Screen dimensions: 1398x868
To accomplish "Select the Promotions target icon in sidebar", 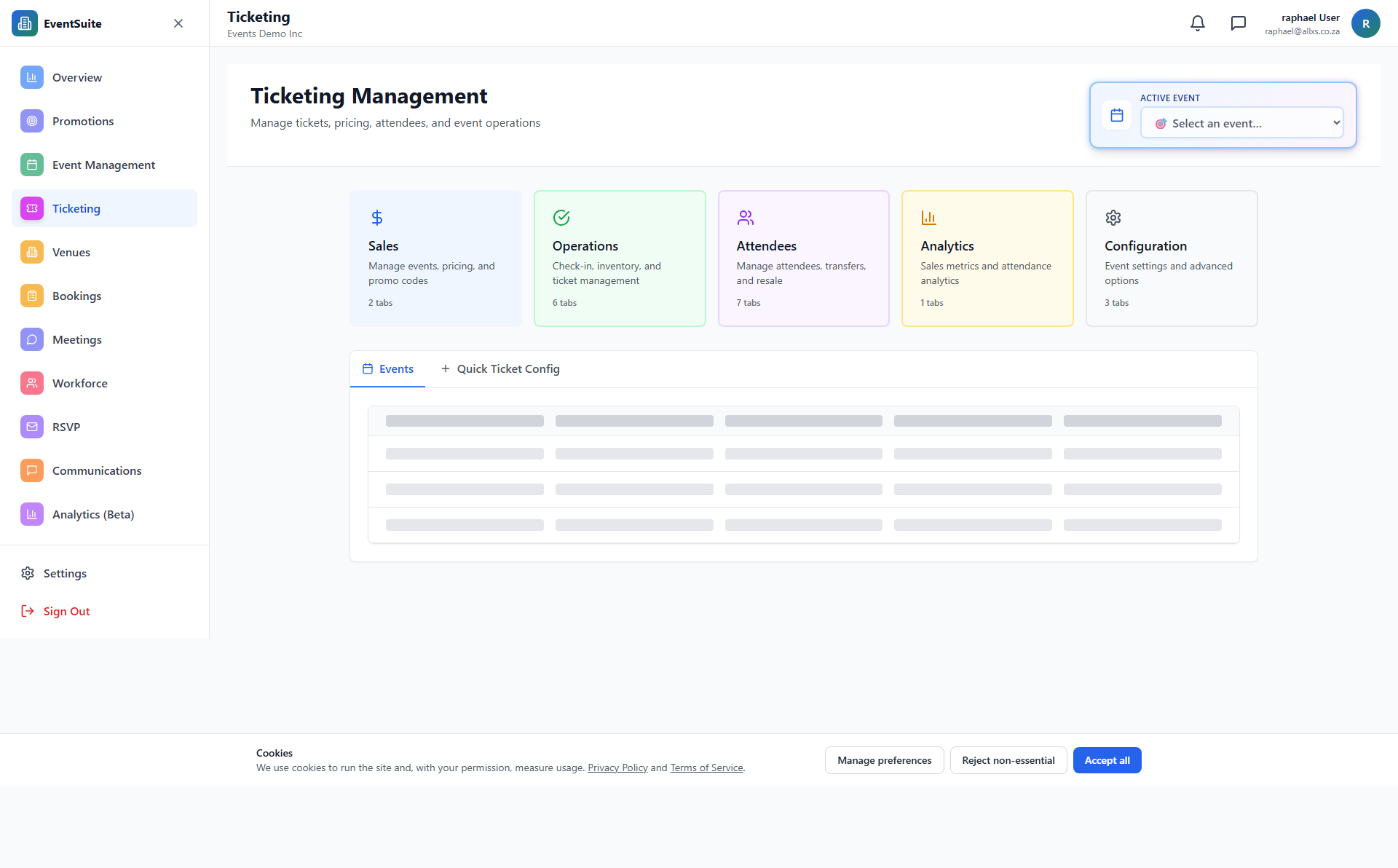I will click(x=31, y=121).
